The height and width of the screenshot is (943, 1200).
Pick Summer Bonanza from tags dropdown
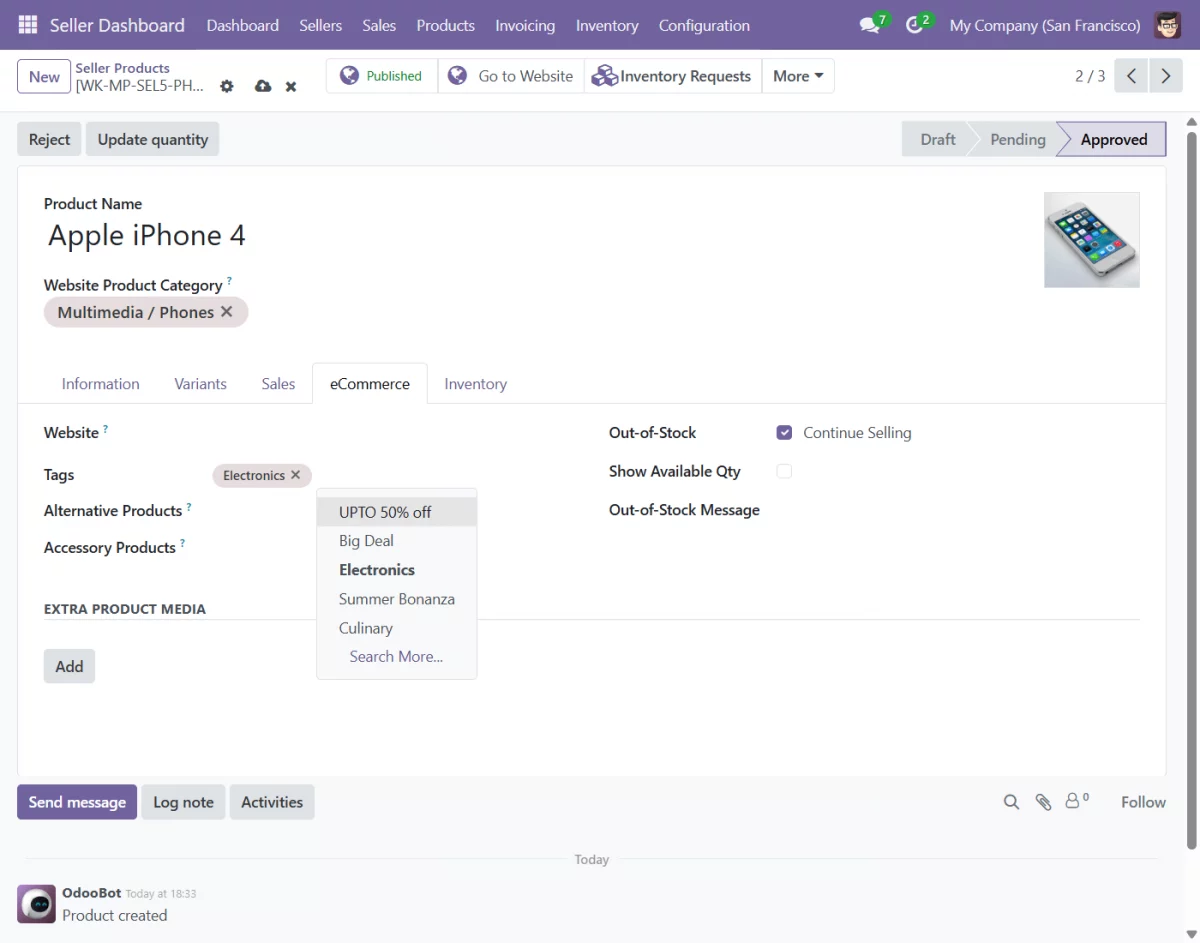(x=396, y=599)
